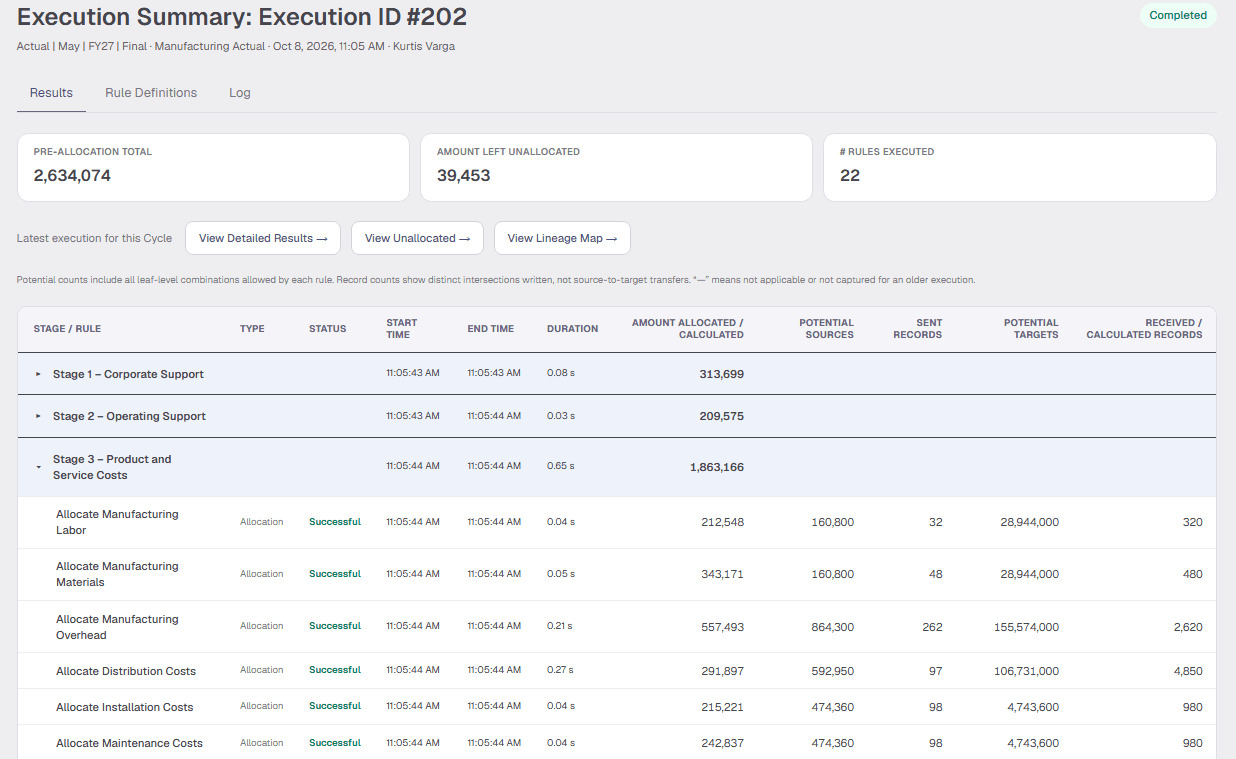Click the # Rules Executed card
This screenshot has width=1236, height=759.
point(1020,168)
